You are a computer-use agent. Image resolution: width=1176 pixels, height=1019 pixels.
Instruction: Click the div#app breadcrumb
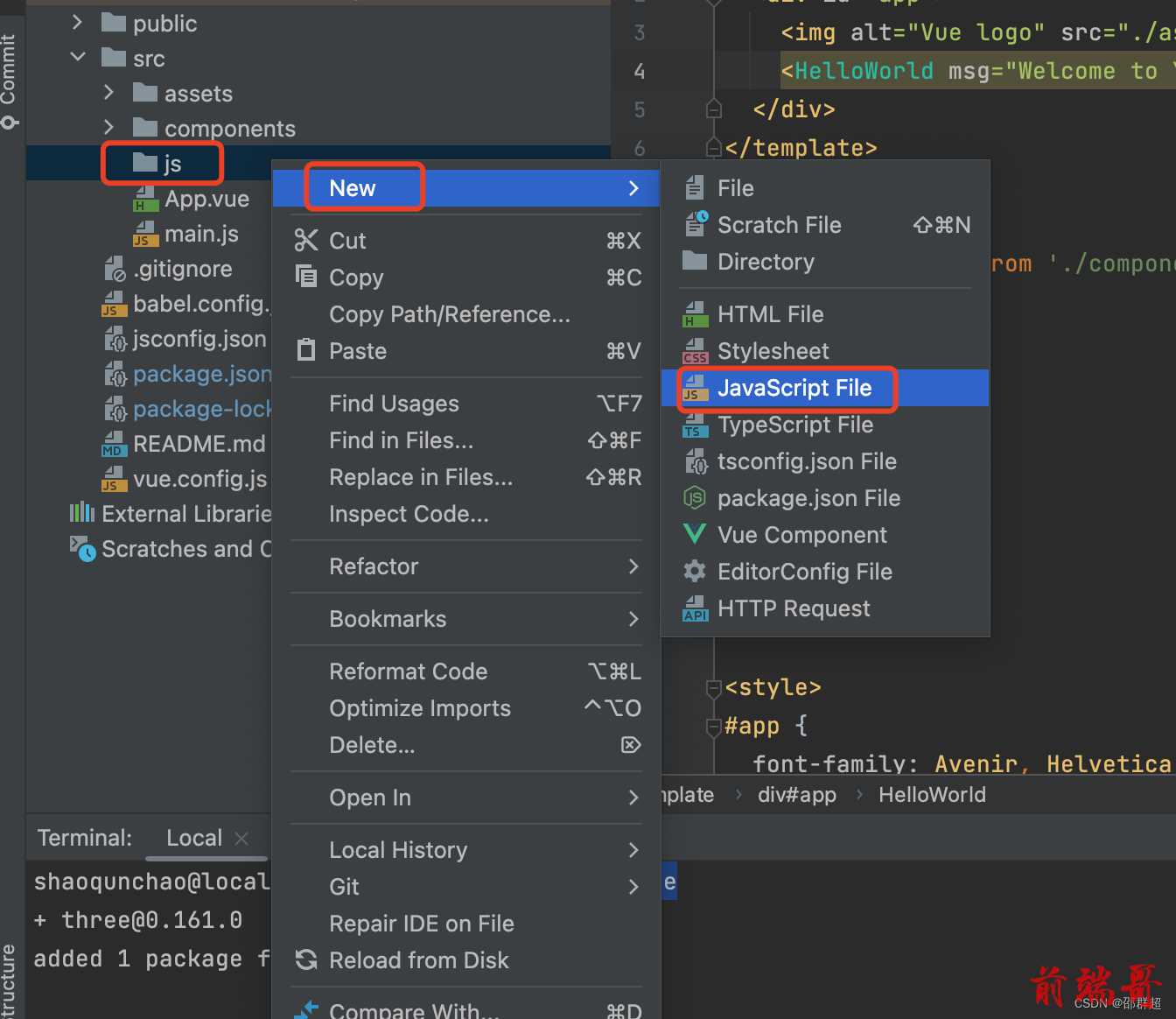[797, 795]
